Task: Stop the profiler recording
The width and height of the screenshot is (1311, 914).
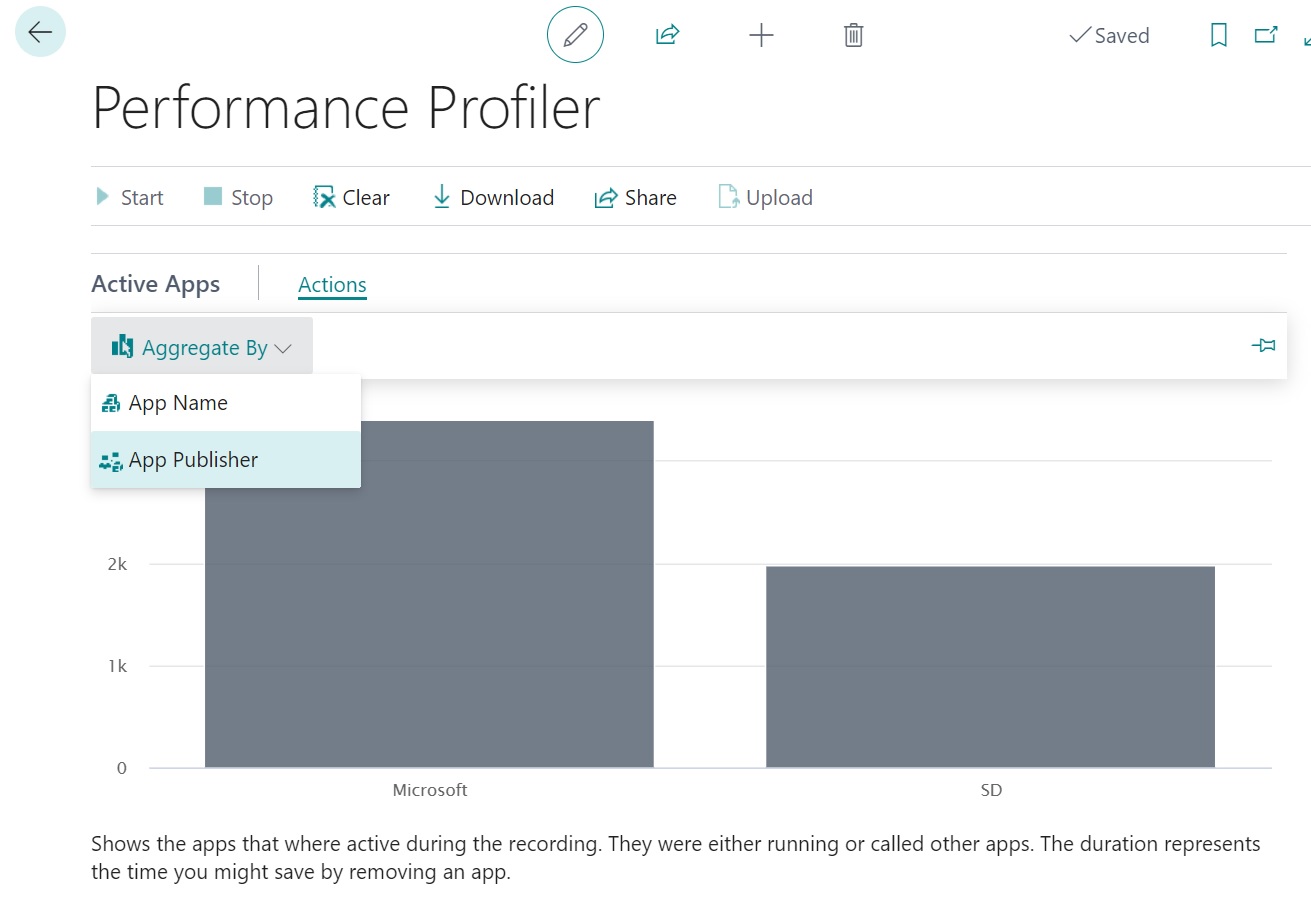Action: click(238, 197)
